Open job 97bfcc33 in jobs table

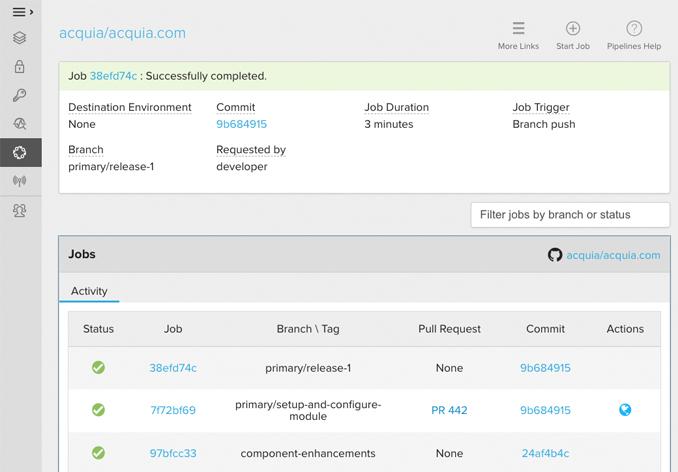(173, 453)
